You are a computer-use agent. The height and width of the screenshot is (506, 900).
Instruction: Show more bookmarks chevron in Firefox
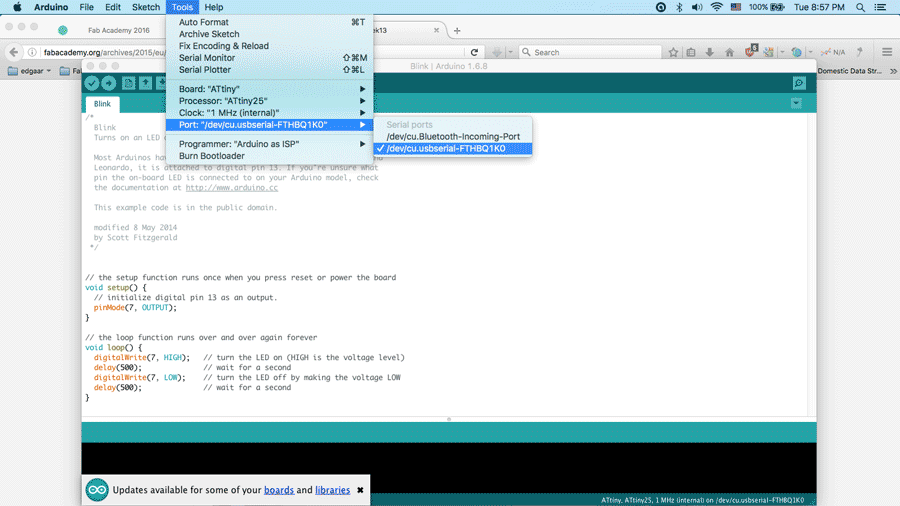893,71
